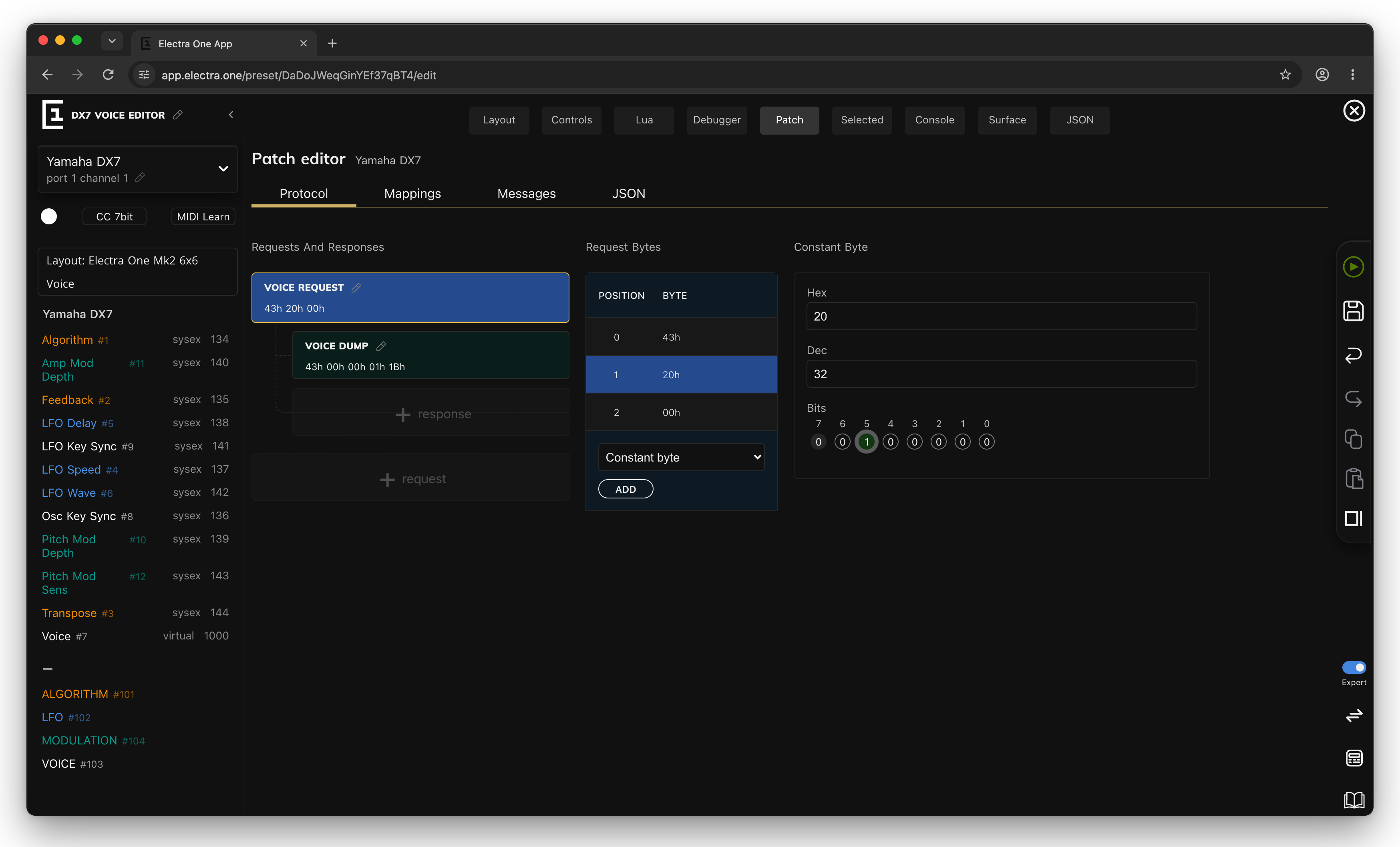Expand the browser tab list chevron
Image resolution: width=1400 pixels, height=847 pixels.
click(112, 41)
